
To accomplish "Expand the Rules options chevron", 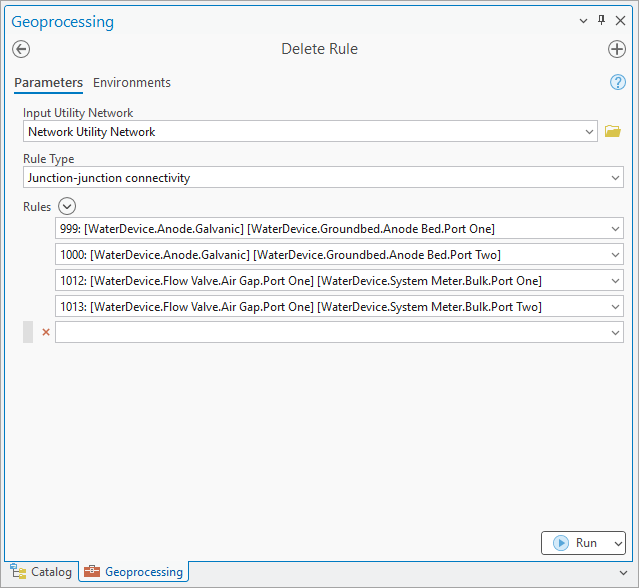I will (66, 206).
